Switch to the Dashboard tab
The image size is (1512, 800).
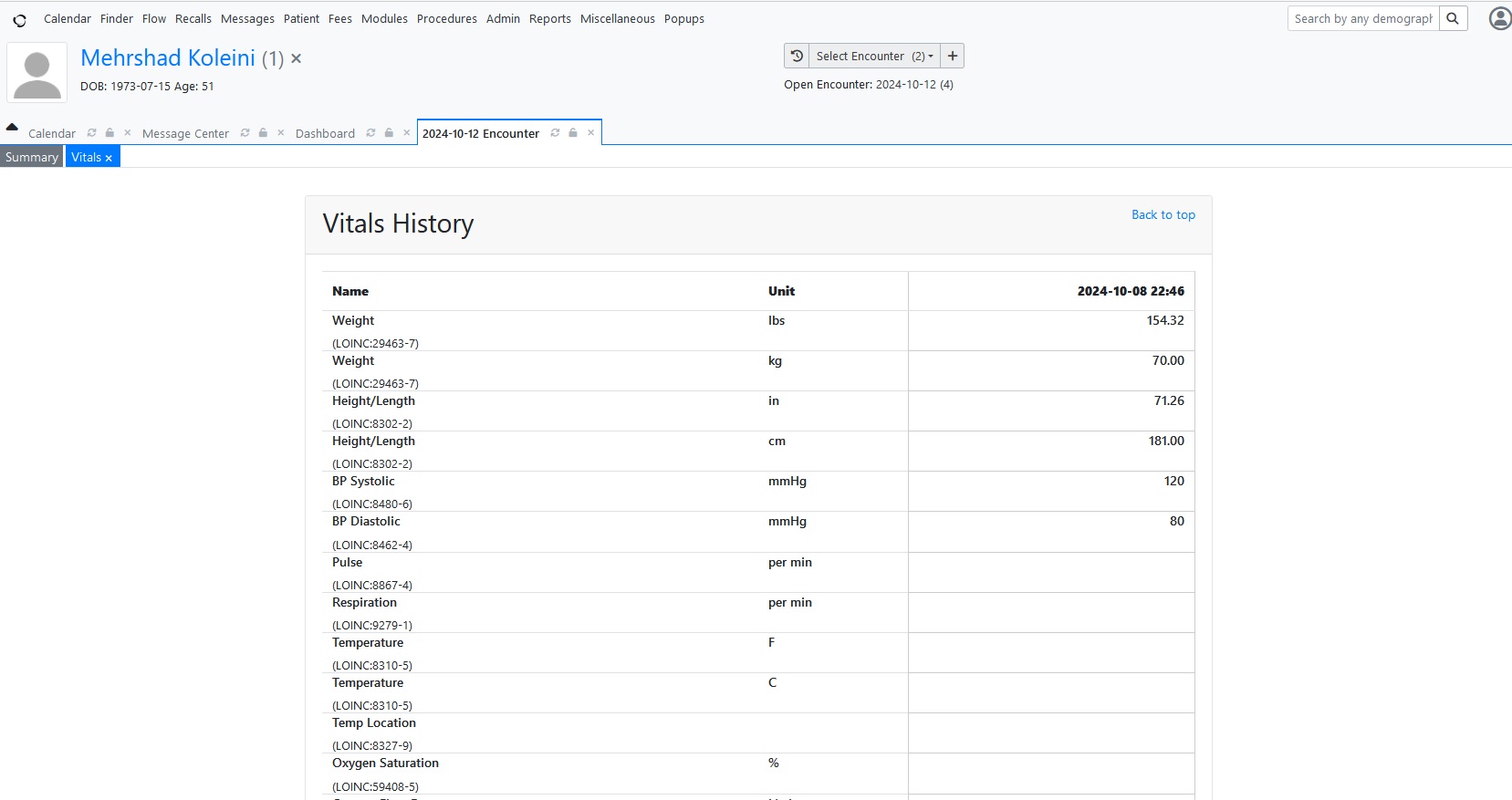325,133
